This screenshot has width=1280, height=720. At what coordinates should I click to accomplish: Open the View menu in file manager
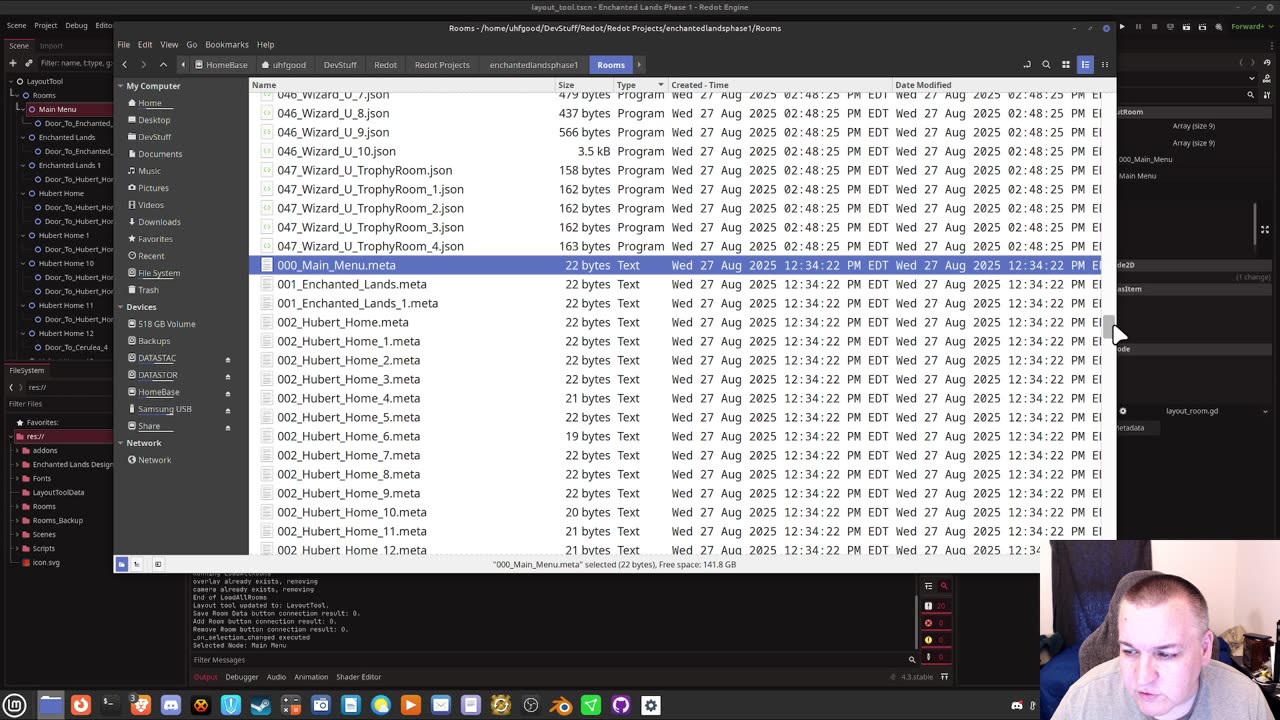coord(169,44)
